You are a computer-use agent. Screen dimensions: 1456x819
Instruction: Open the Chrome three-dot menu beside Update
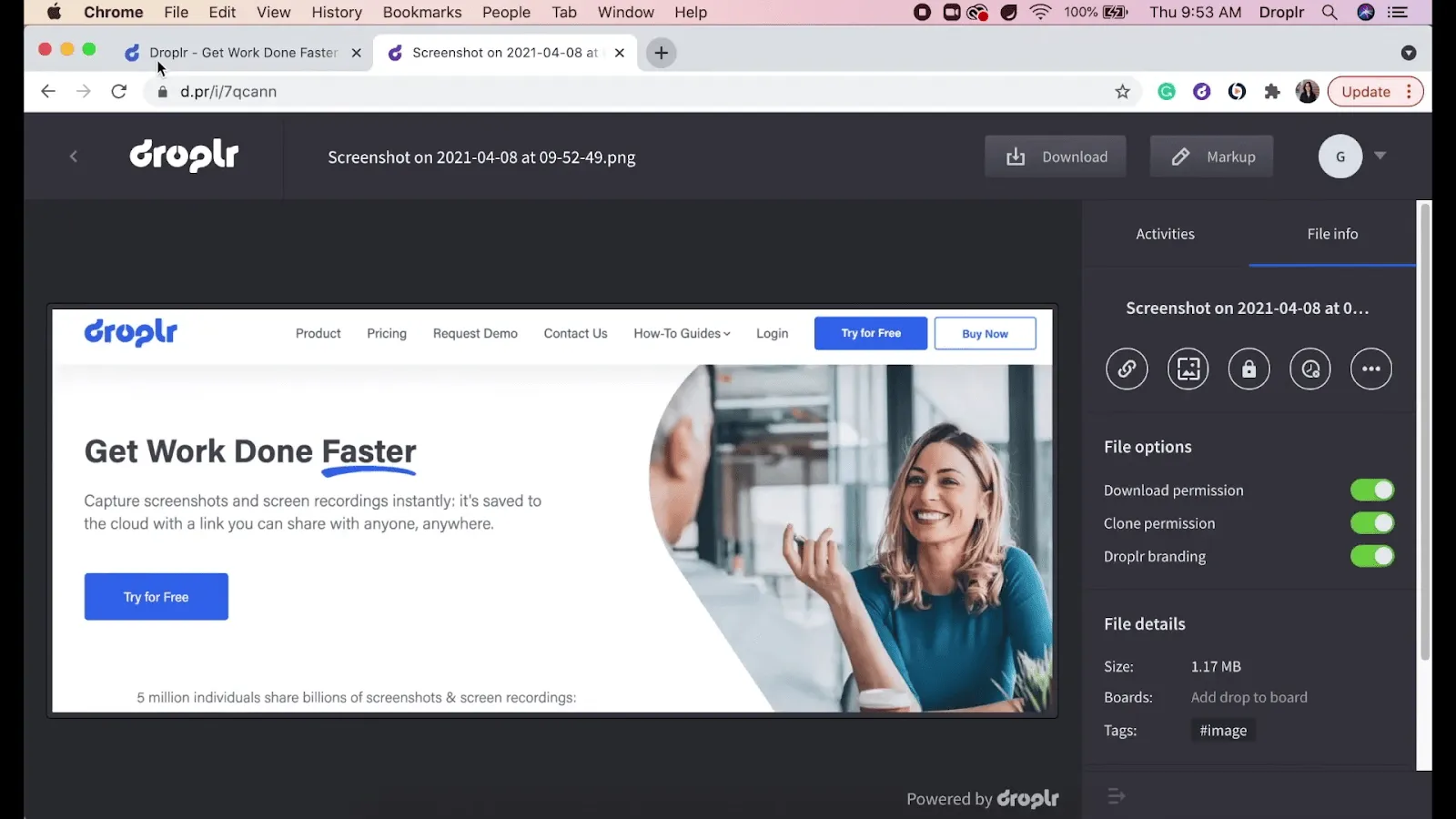tap(1409, 92)
